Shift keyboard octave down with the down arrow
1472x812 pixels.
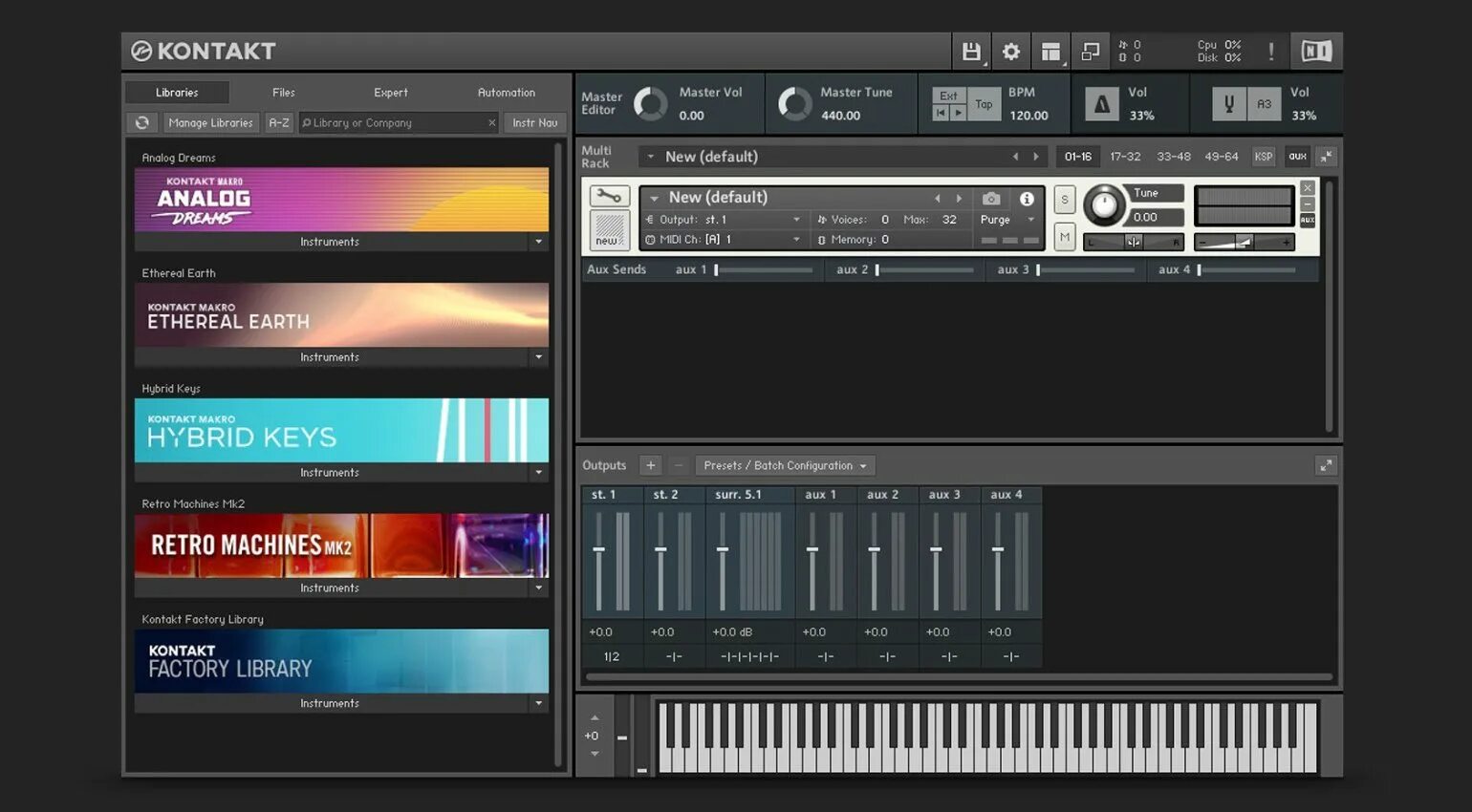point(595,754)
